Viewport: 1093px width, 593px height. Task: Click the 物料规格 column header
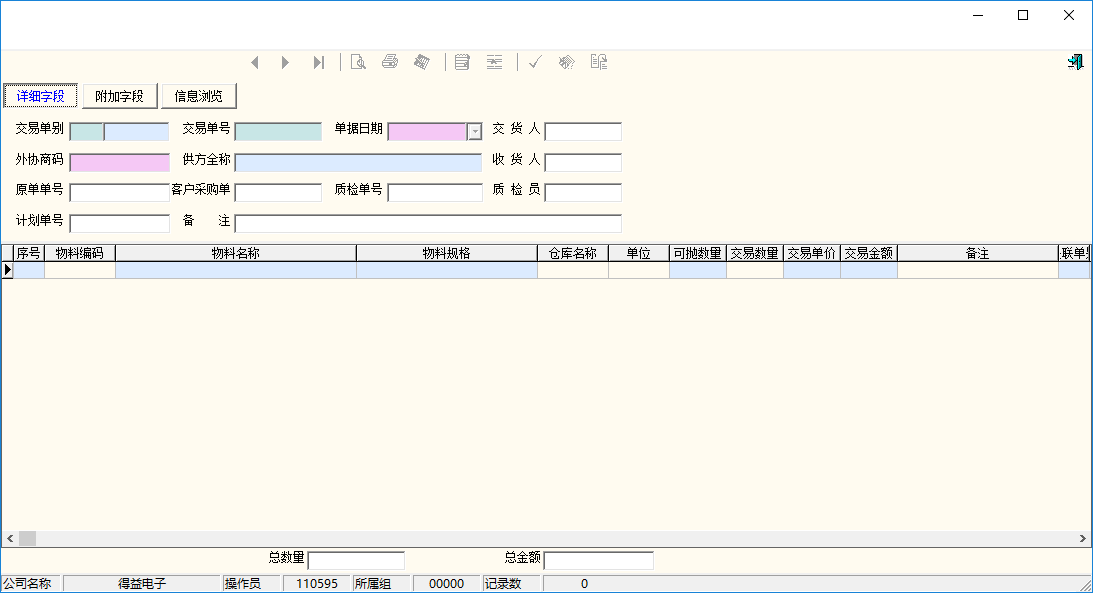(447, 253)
